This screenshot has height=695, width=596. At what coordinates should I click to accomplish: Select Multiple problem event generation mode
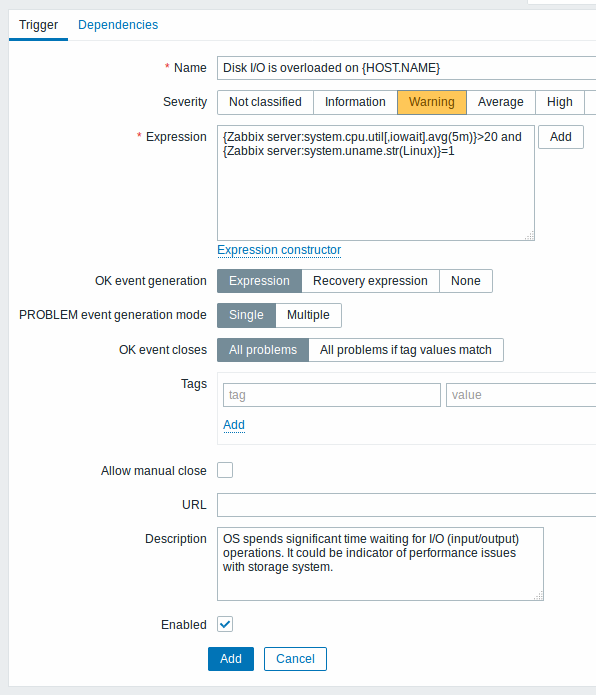tap(308, 315)
